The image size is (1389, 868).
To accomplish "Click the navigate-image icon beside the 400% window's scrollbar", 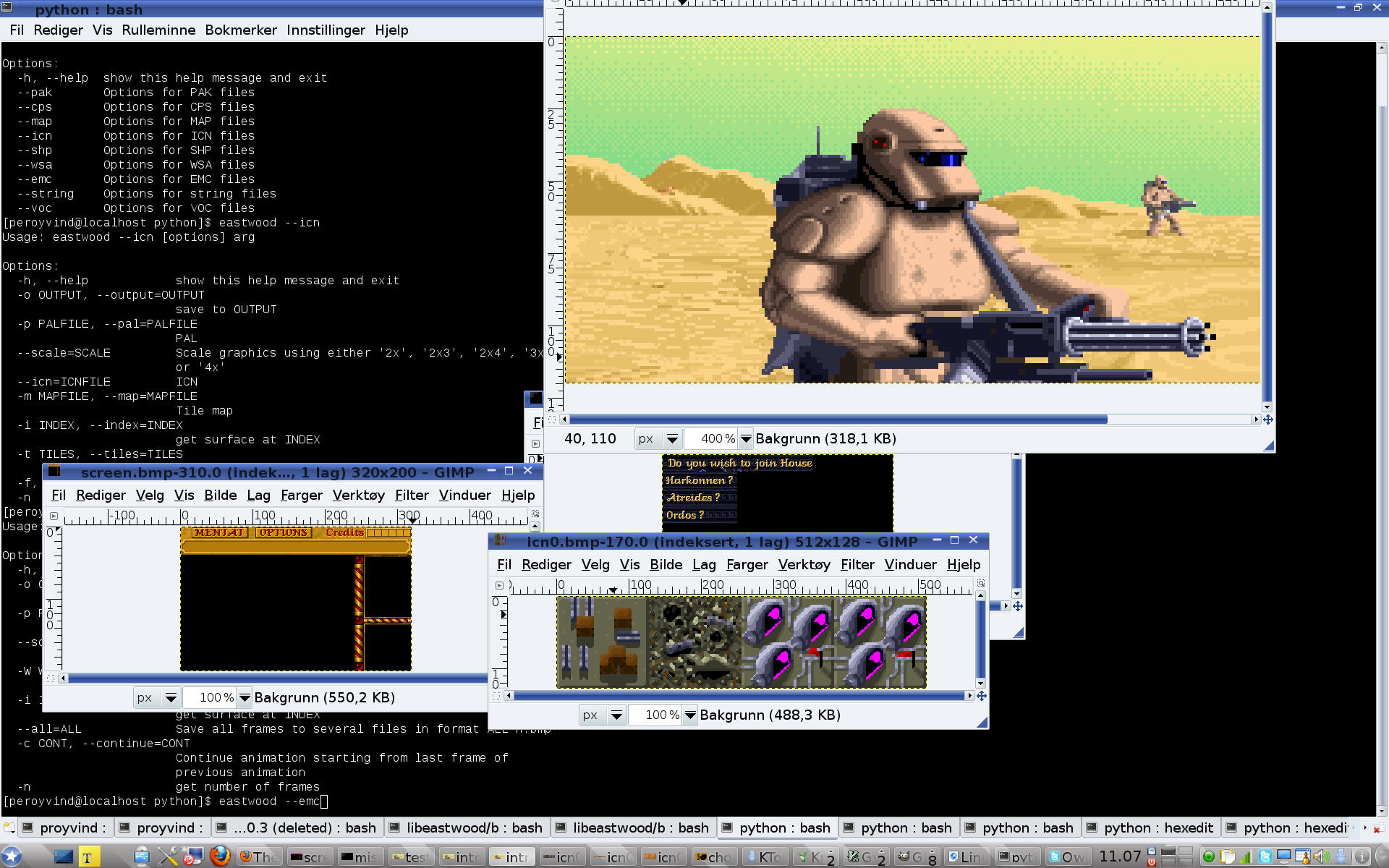I will 1268,420.
